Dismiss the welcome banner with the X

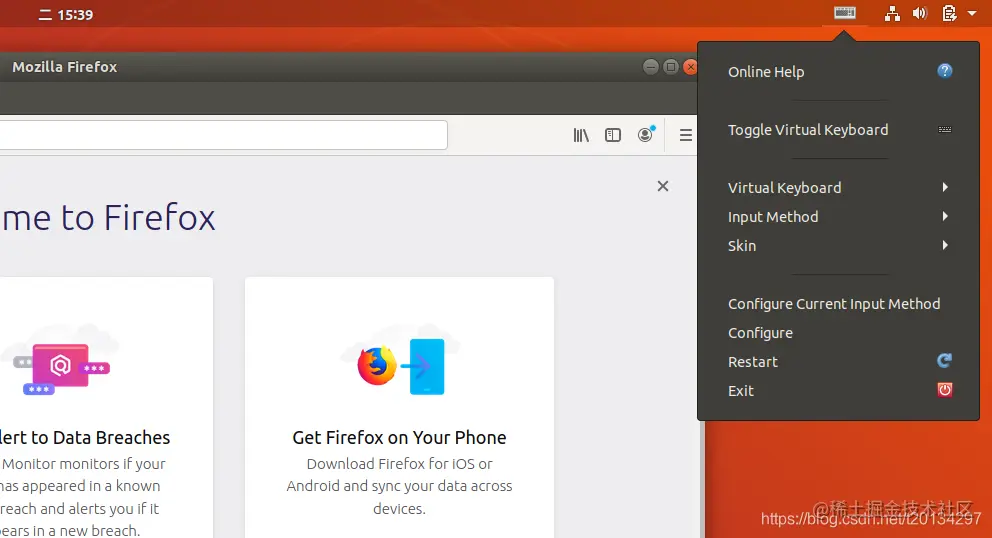(x=662, y=186)
